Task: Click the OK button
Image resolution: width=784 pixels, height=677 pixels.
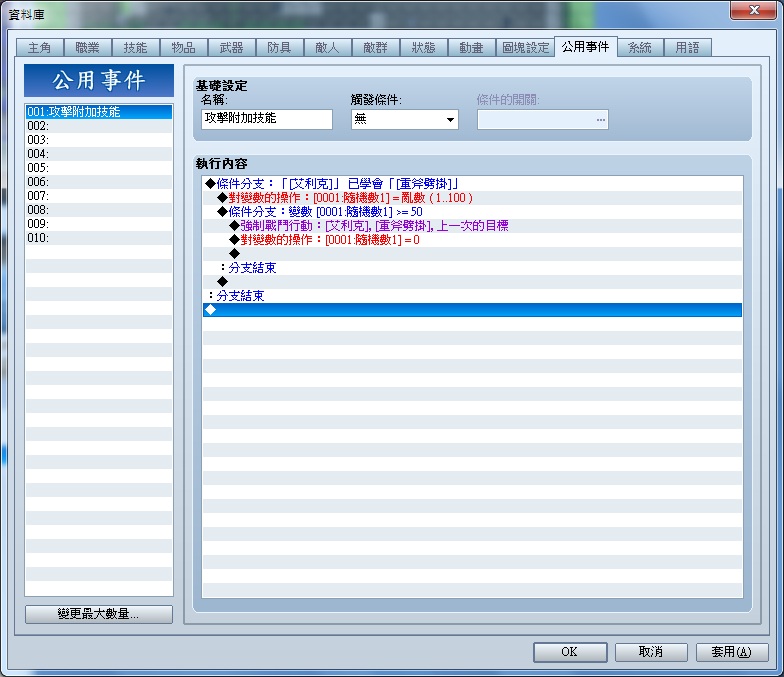Action: (x=570, y=652)
